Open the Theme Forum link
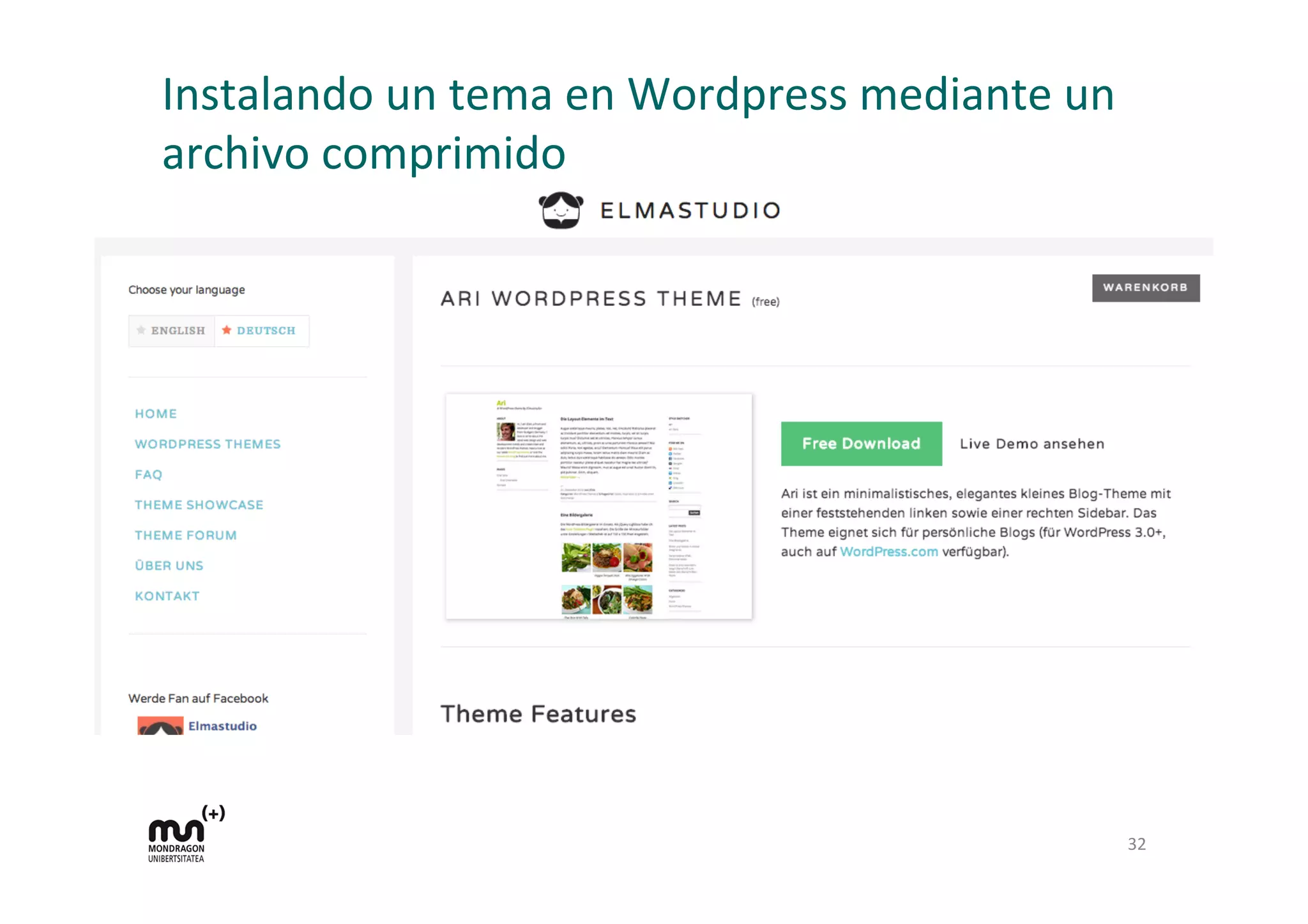The image size is (1308, 924). click(185, 535)
